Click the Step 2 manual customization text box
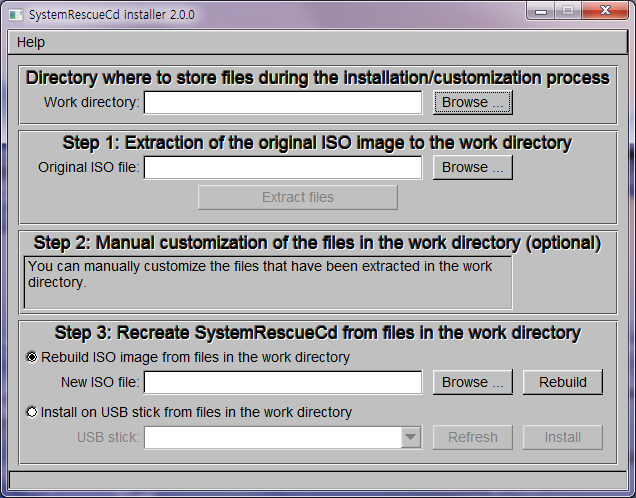 (268, 283)
